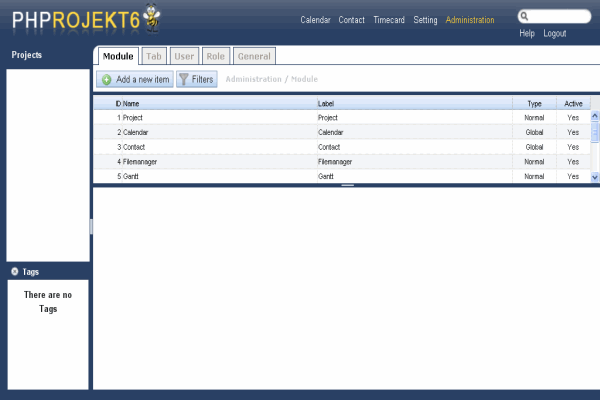This screenshot has height=400, width=600.
Task: Click ID 4 cell in Filemanager row
Action: (108, 162)
